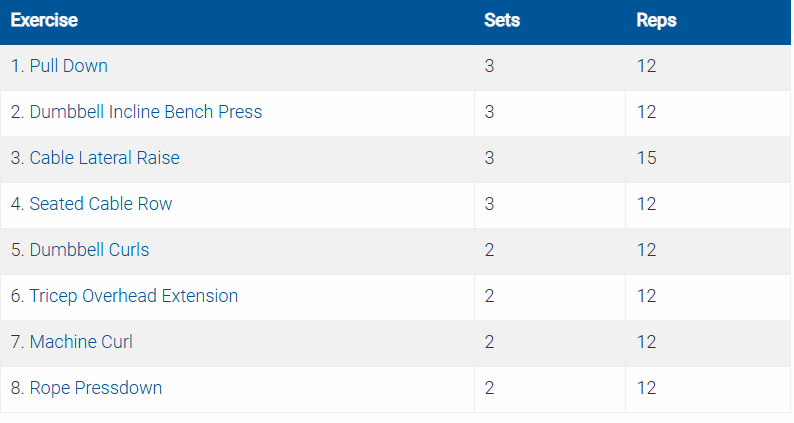This screenshot has width=794, height=423.
Task: Click the Sets column header
Action: pyautogui.click(x=501, y=20)
